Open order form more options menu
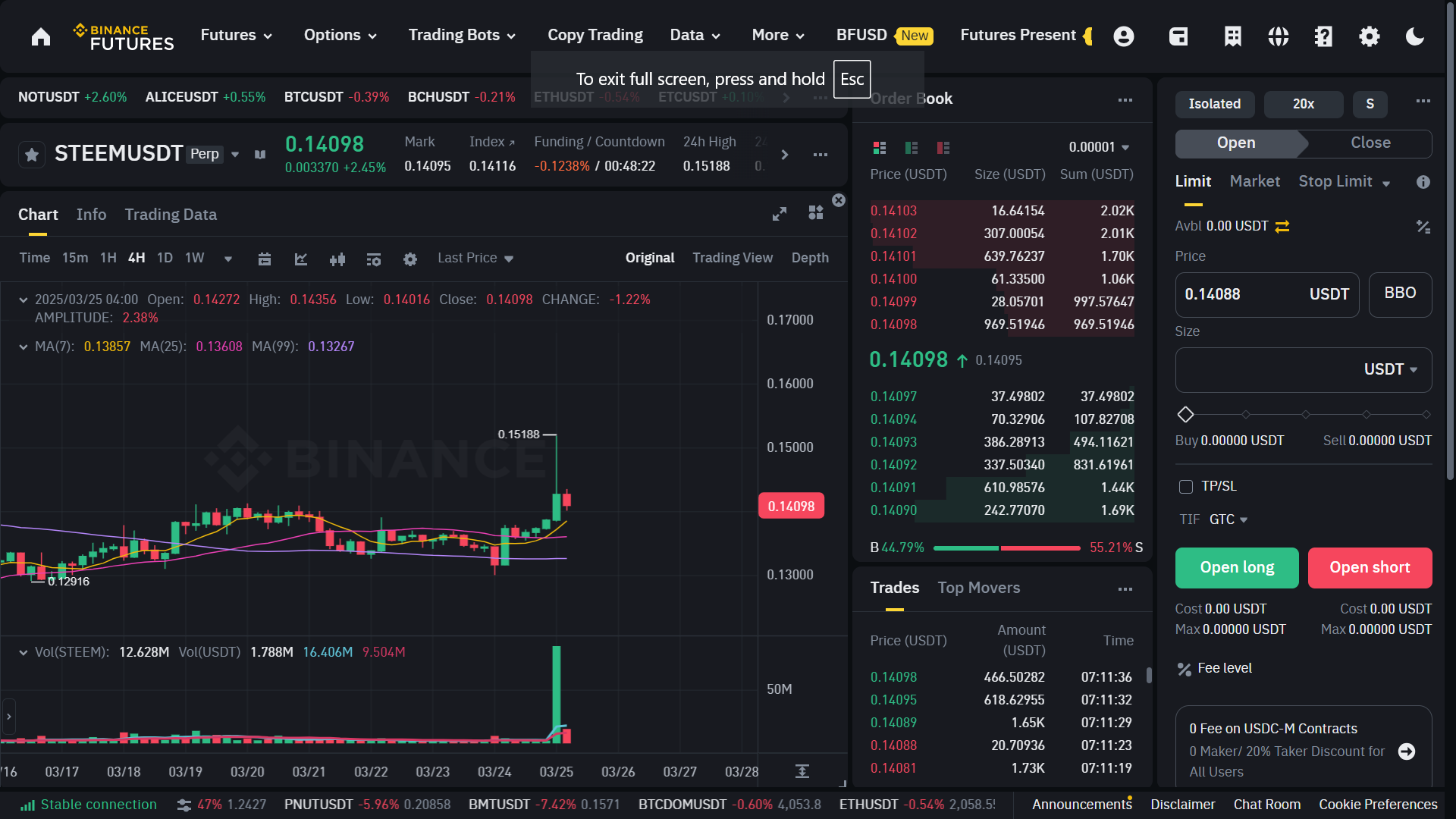Screen dimensions: 1456x819 [x=1423, y=101]
